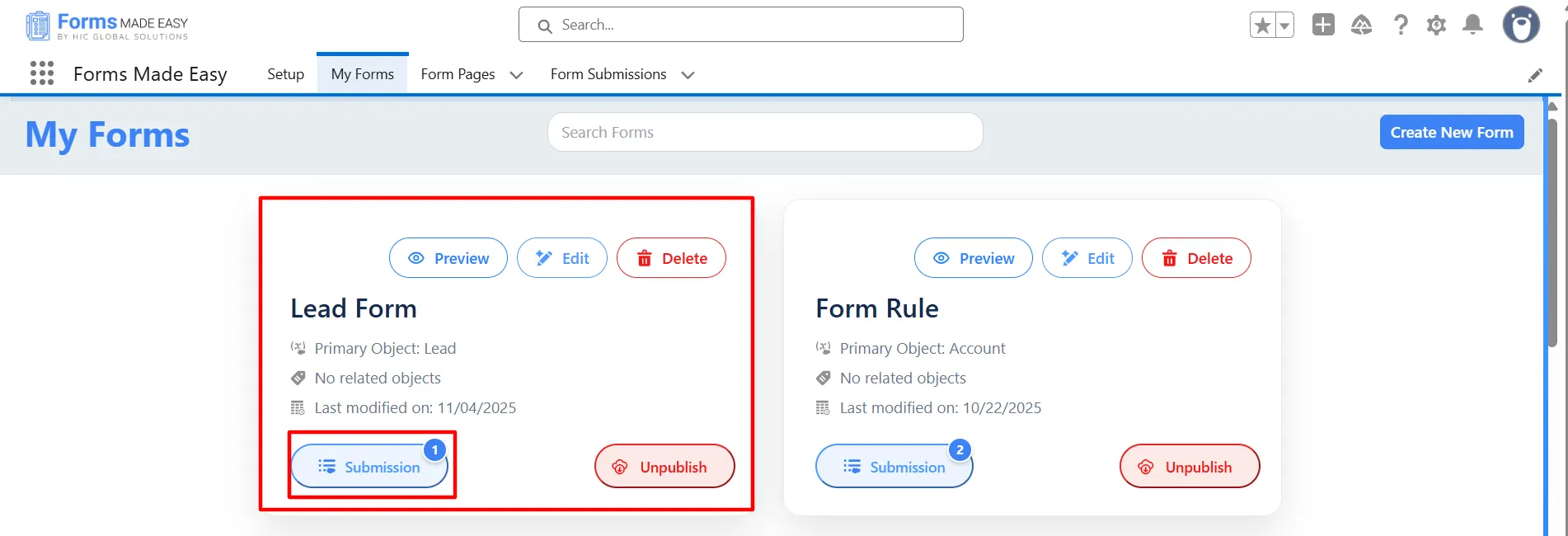Expand the Form Pages tab dropdown
1568x536 pixels.
click(x=517, y=75)
